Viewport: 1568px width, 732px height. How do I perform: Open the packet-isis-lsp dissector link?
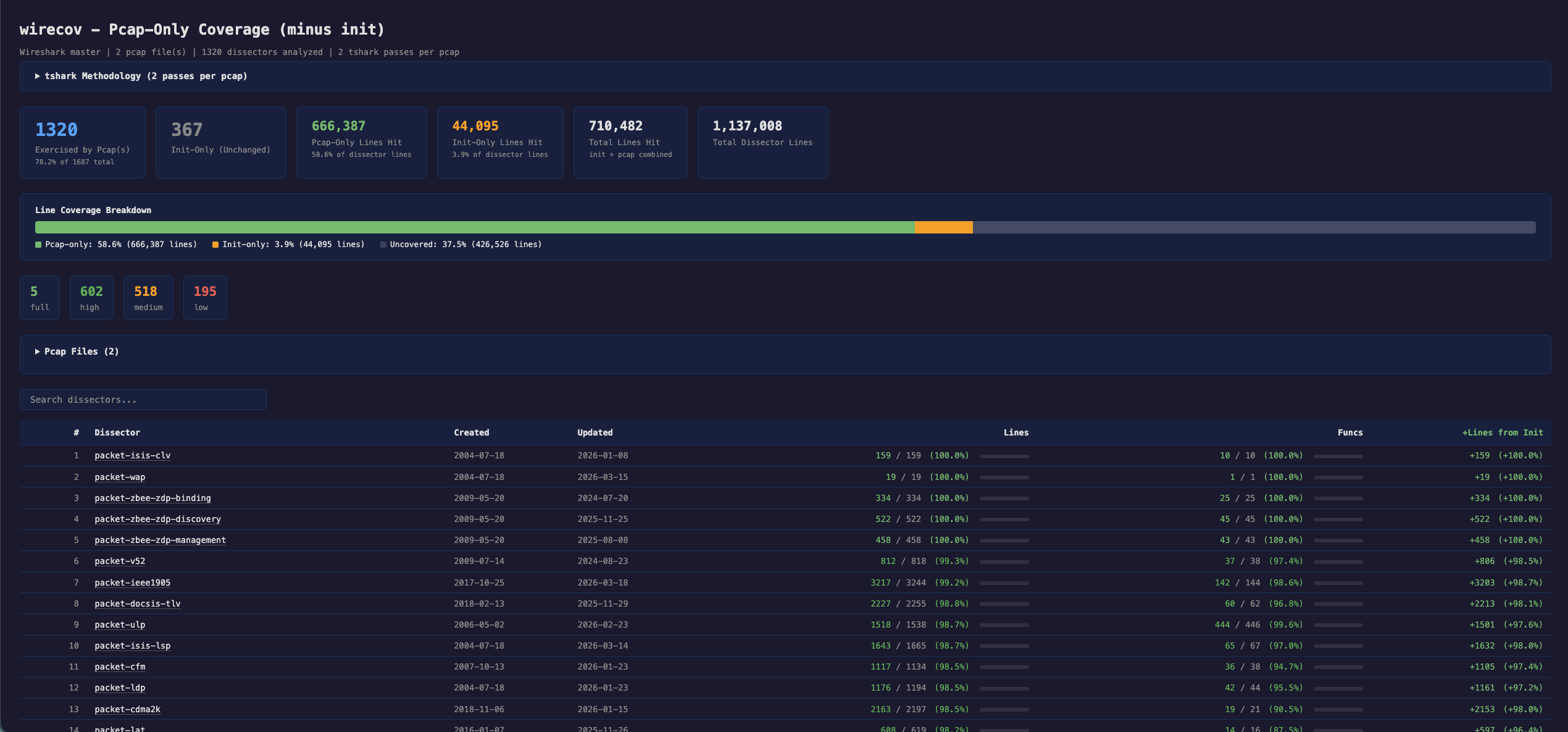click(133, 646)
